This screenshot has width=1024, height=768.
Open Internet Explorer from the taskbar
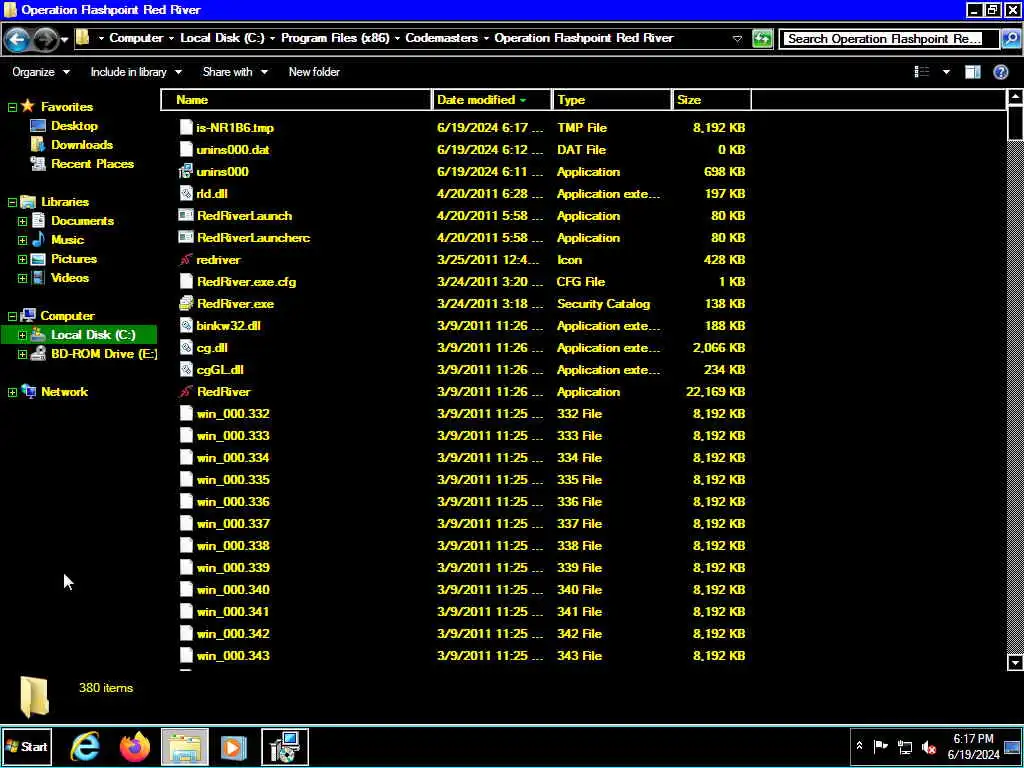tap(86, 746)
